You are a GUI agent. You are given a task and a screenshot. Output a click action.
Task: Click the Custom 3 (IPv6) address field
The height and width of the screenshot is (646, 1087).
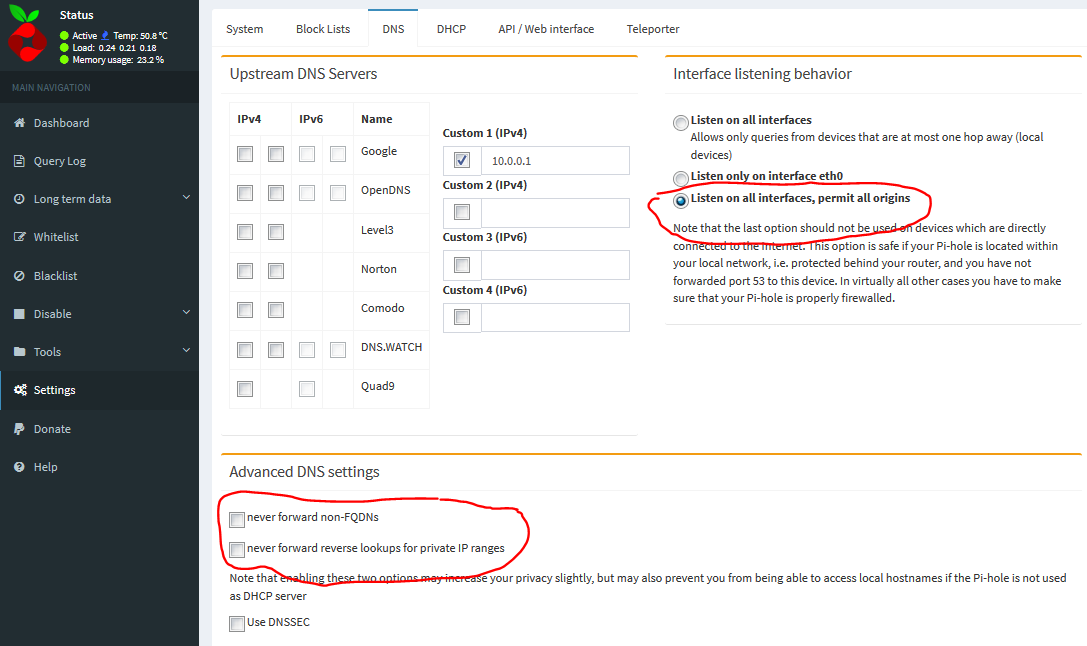click(x=555, y=265)
